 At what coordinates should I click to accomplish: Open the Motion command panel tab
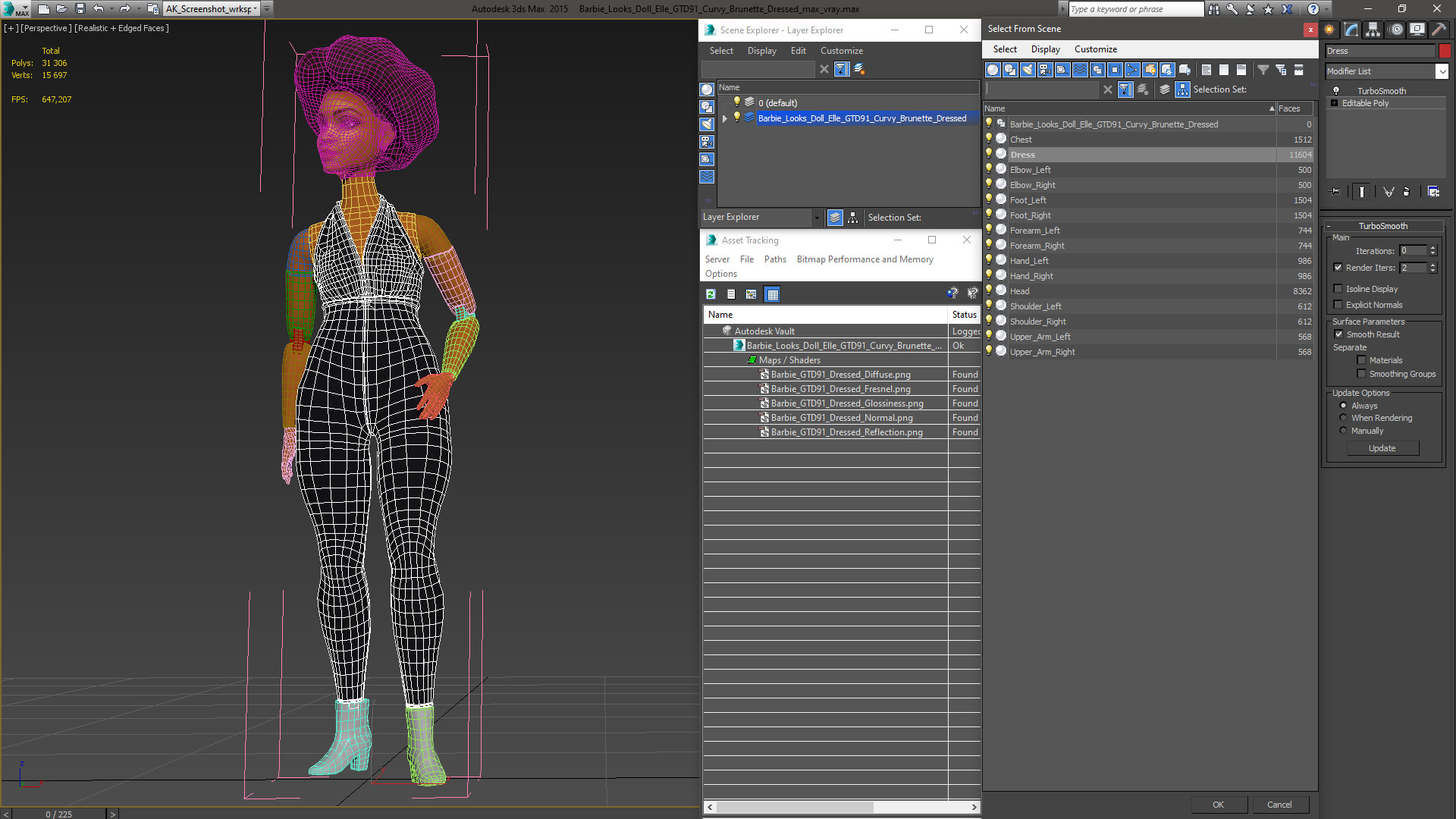pyautogui.click(x=1396, y=30)
